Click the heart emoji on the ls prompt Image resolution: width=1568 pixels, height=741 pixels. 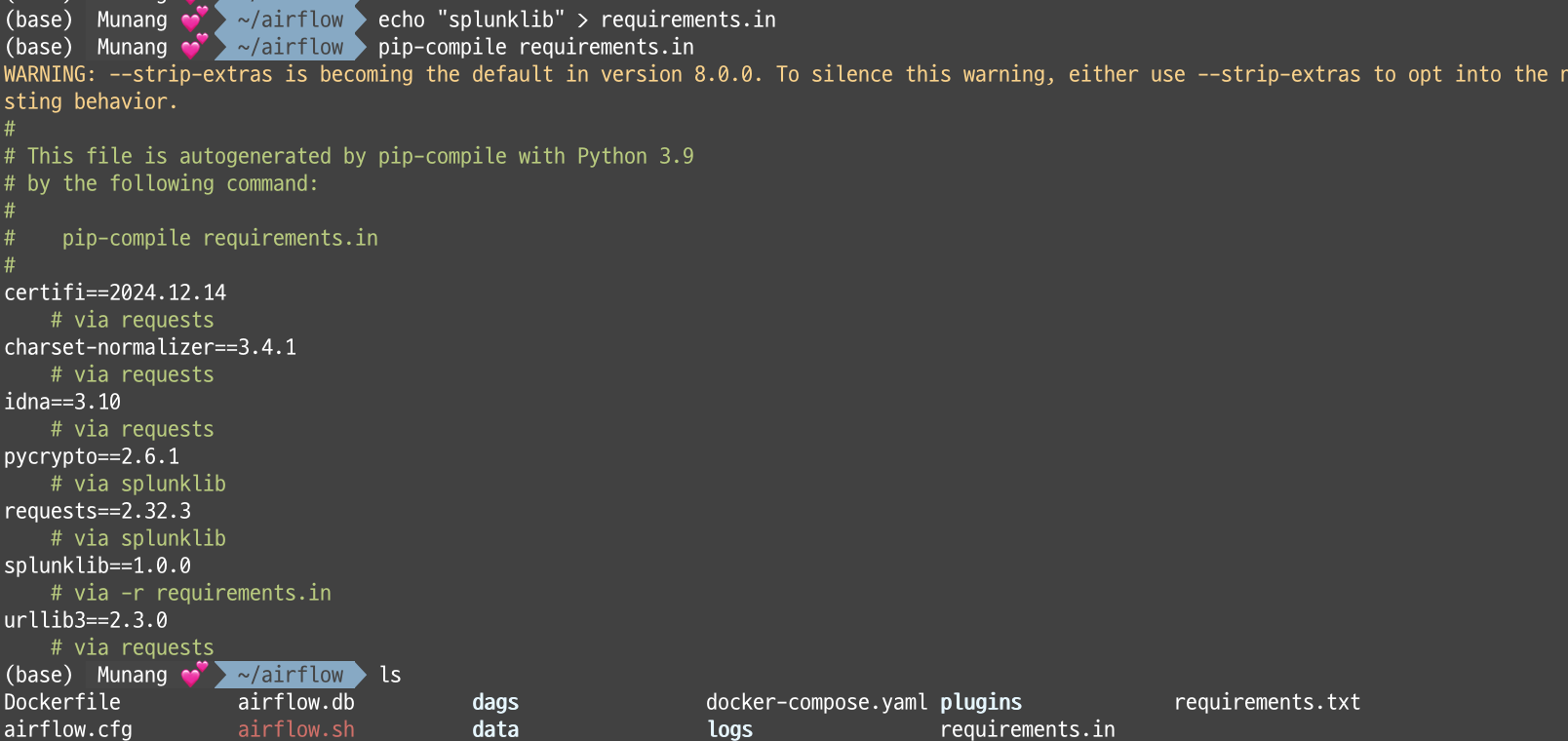[195, 674]
